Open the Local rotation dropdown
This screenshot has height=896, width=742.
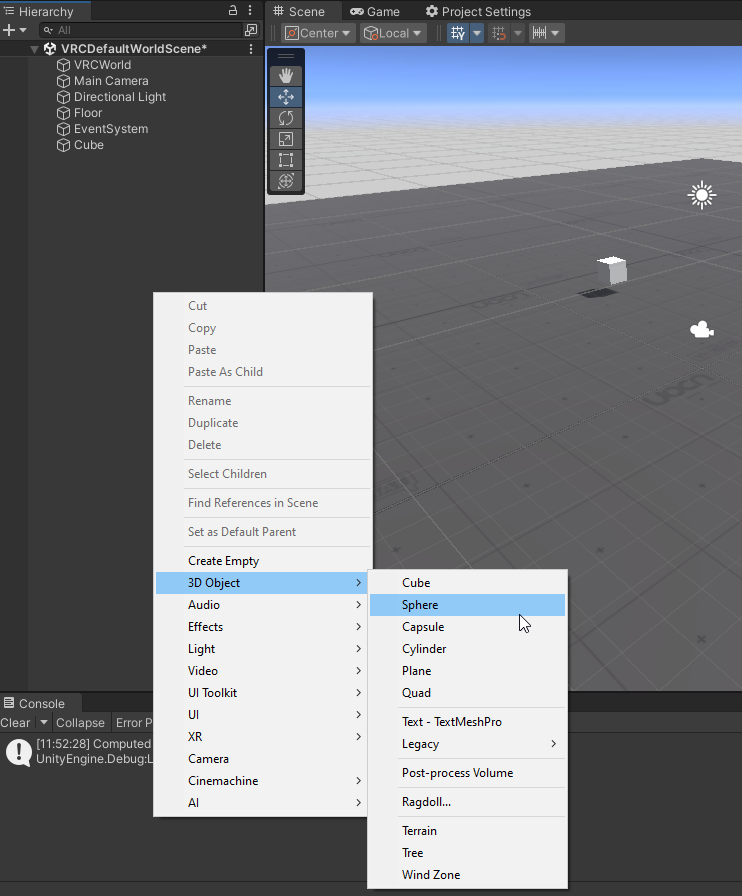393,33
